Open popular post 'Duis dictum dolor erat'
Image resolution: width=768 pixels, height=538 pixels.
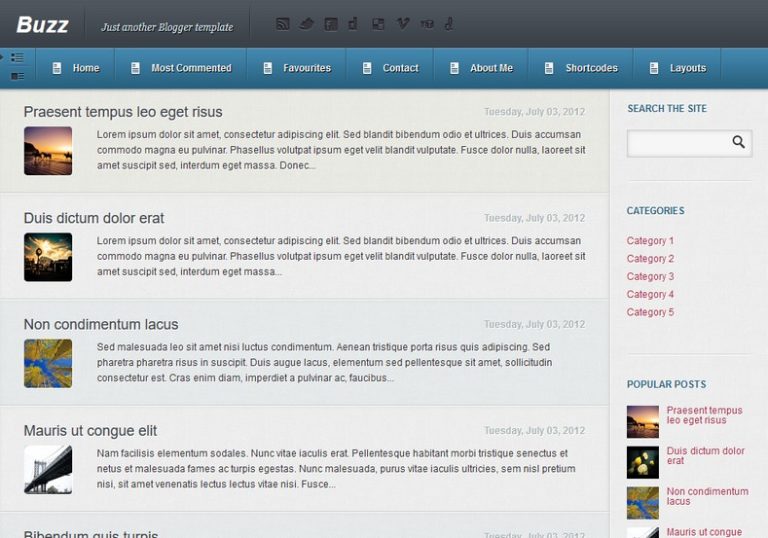[705, 456]
